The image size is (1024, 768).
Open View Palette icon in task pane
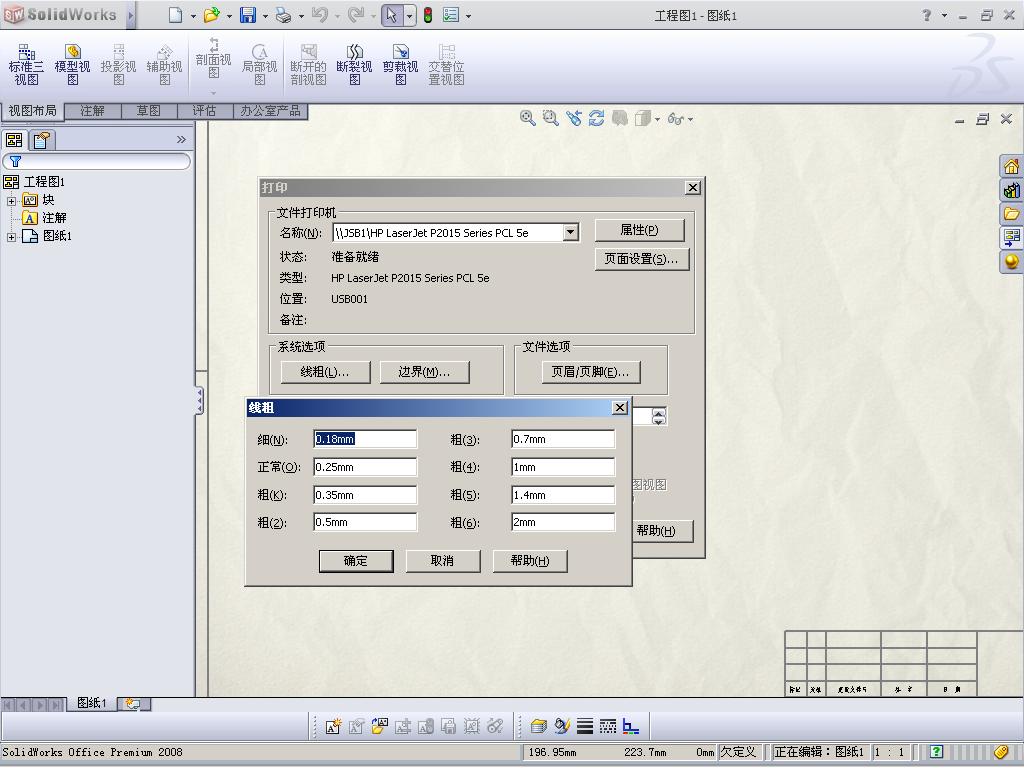point(1012,237)
